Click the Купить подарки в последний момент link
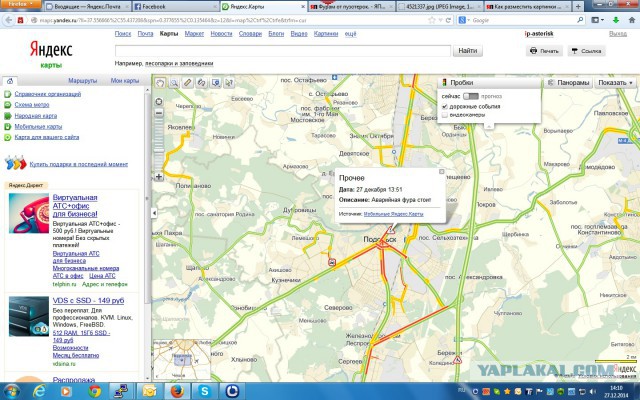Image resolution: width=640 pixels, height=400 pixels. [79, 164]
